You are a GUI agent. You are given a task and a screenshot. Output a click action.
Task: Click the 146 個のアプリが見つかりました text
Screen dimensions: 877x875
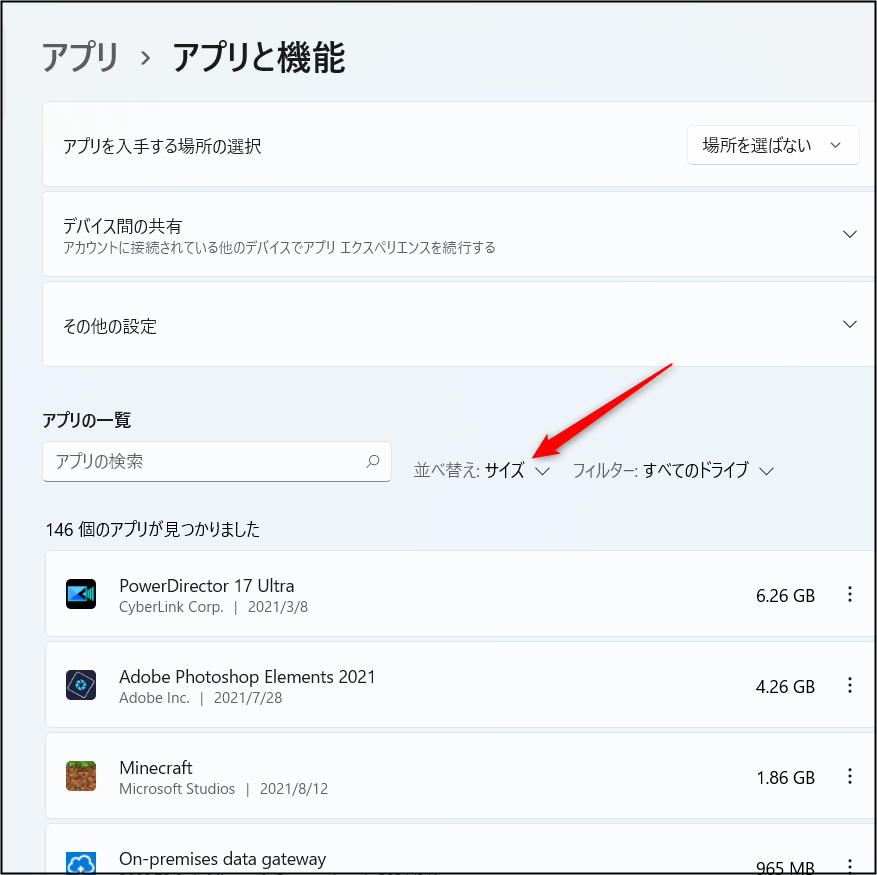(x=153, y=529)
